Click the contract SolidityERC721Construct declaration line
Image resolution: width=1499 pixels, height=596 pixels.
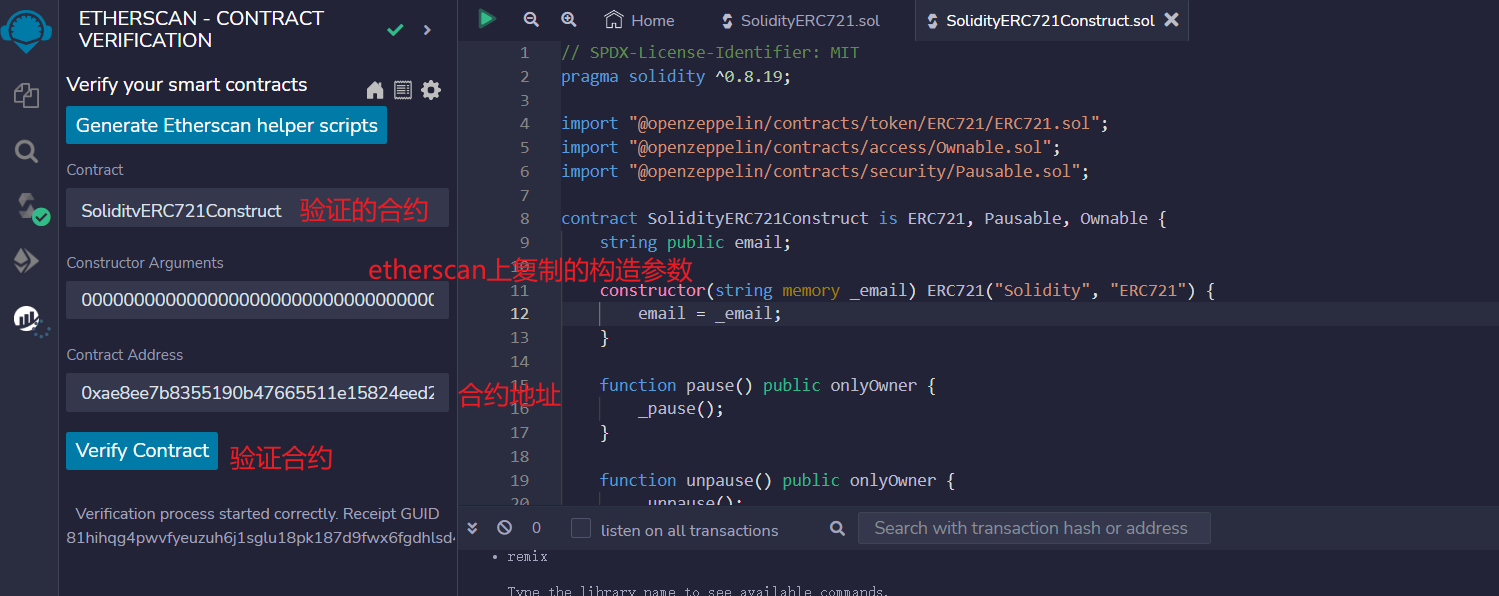pyautogui.click(x=864, y=218)
